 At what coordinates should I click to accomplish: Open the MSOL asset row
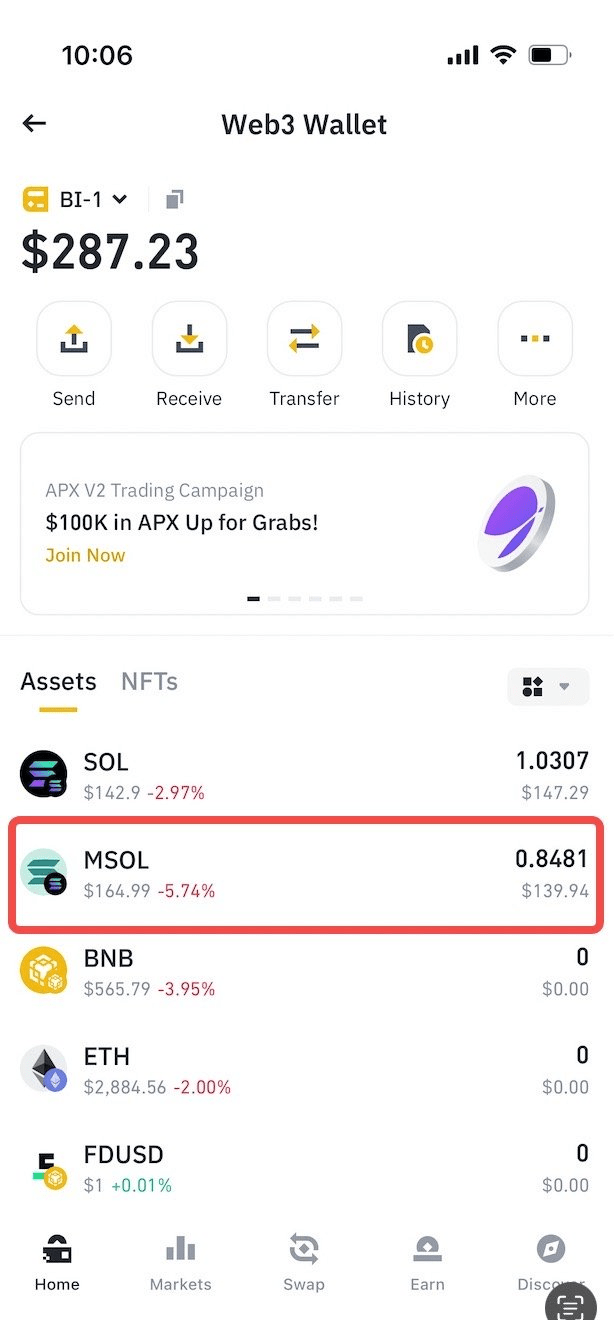coord(306,874)
